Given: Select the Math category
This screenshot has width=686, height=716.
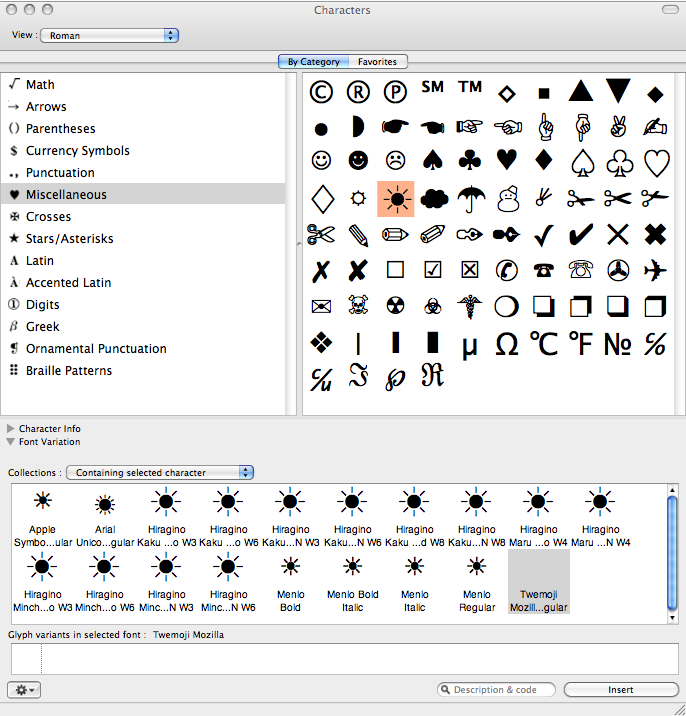Looking at the screenshot, I should pyautogui.click(x=143, y=84).
